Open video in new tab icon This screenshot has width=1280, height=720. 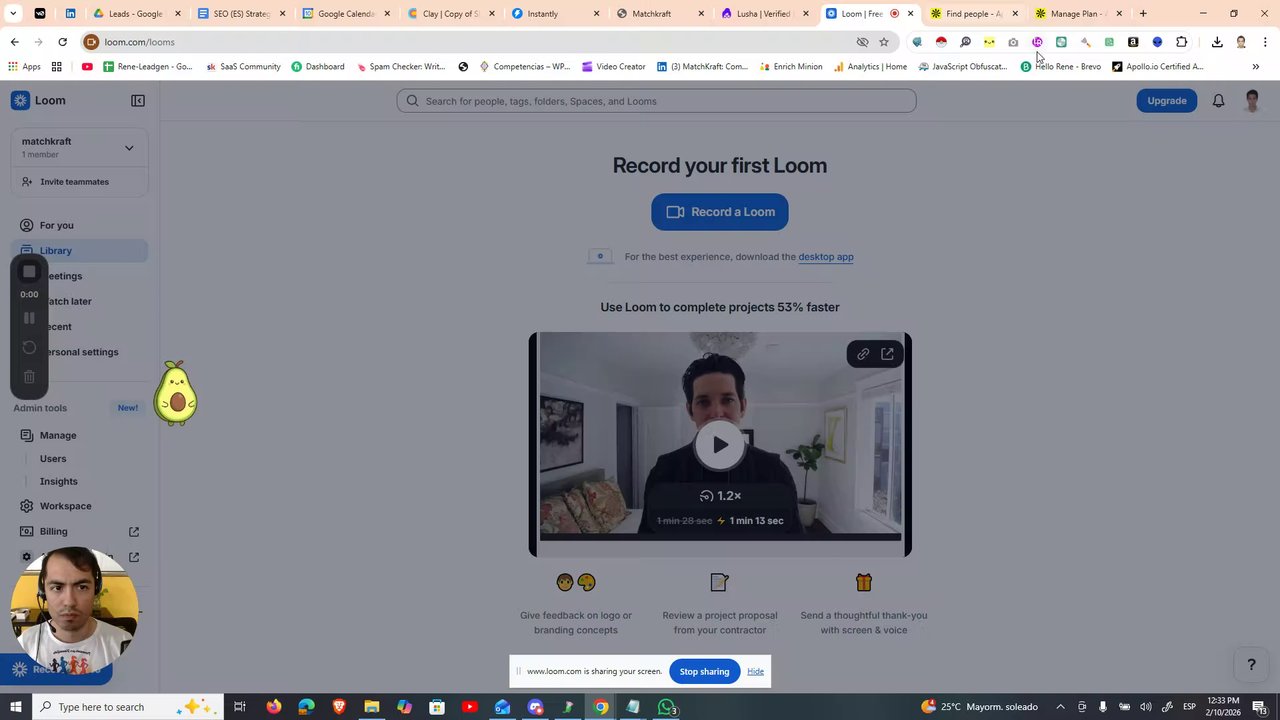887,354
